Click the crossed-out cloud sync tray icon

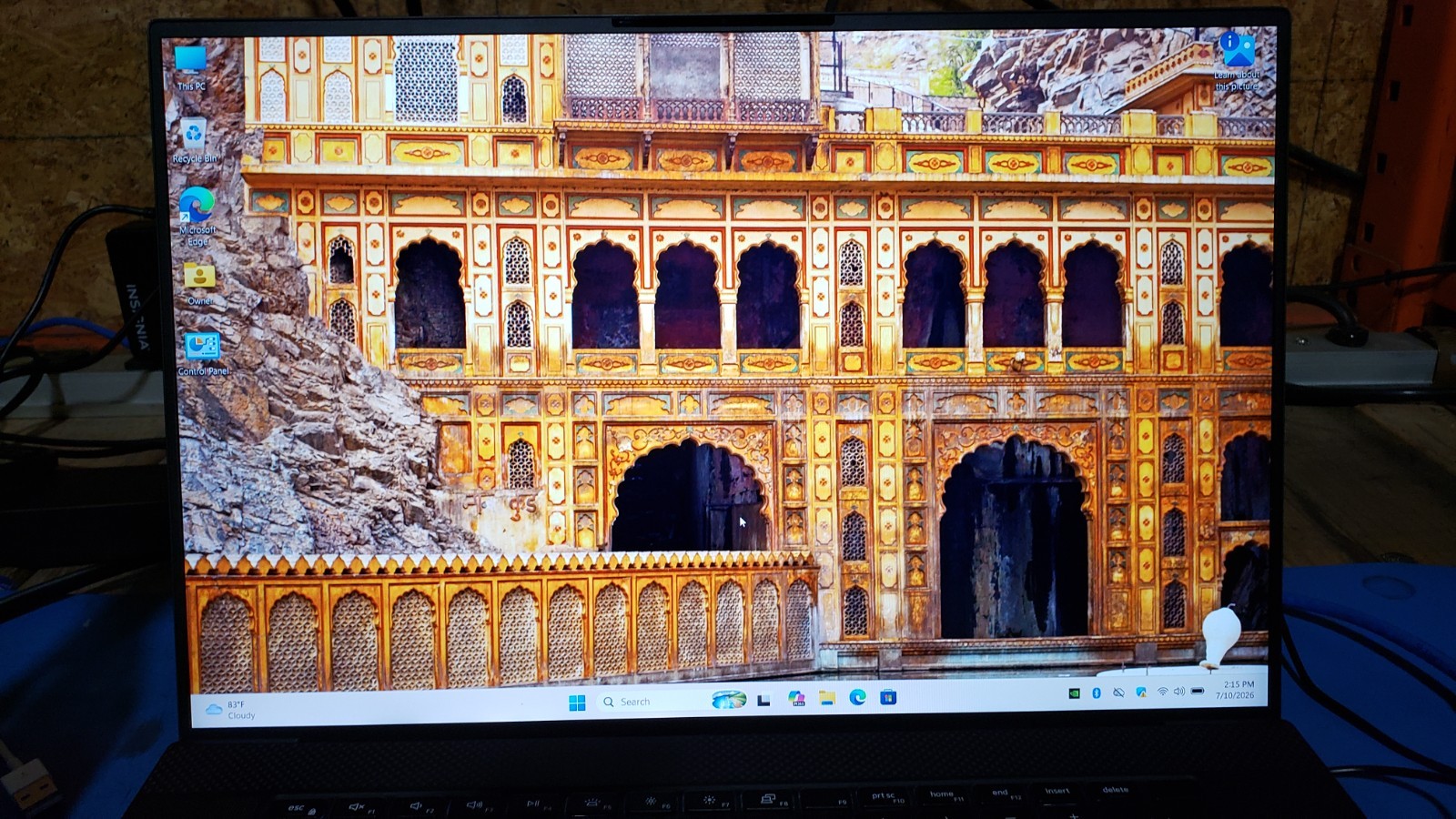click(1118, 693)
